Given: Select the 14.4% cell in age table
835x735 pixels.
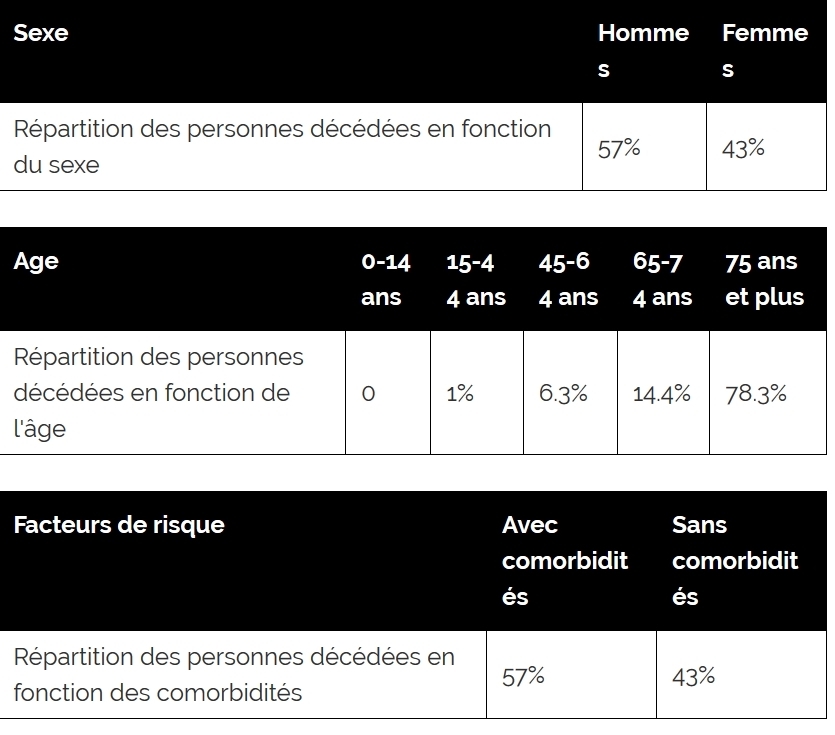Looking at the screenshot, I should (x=662, y=394).
